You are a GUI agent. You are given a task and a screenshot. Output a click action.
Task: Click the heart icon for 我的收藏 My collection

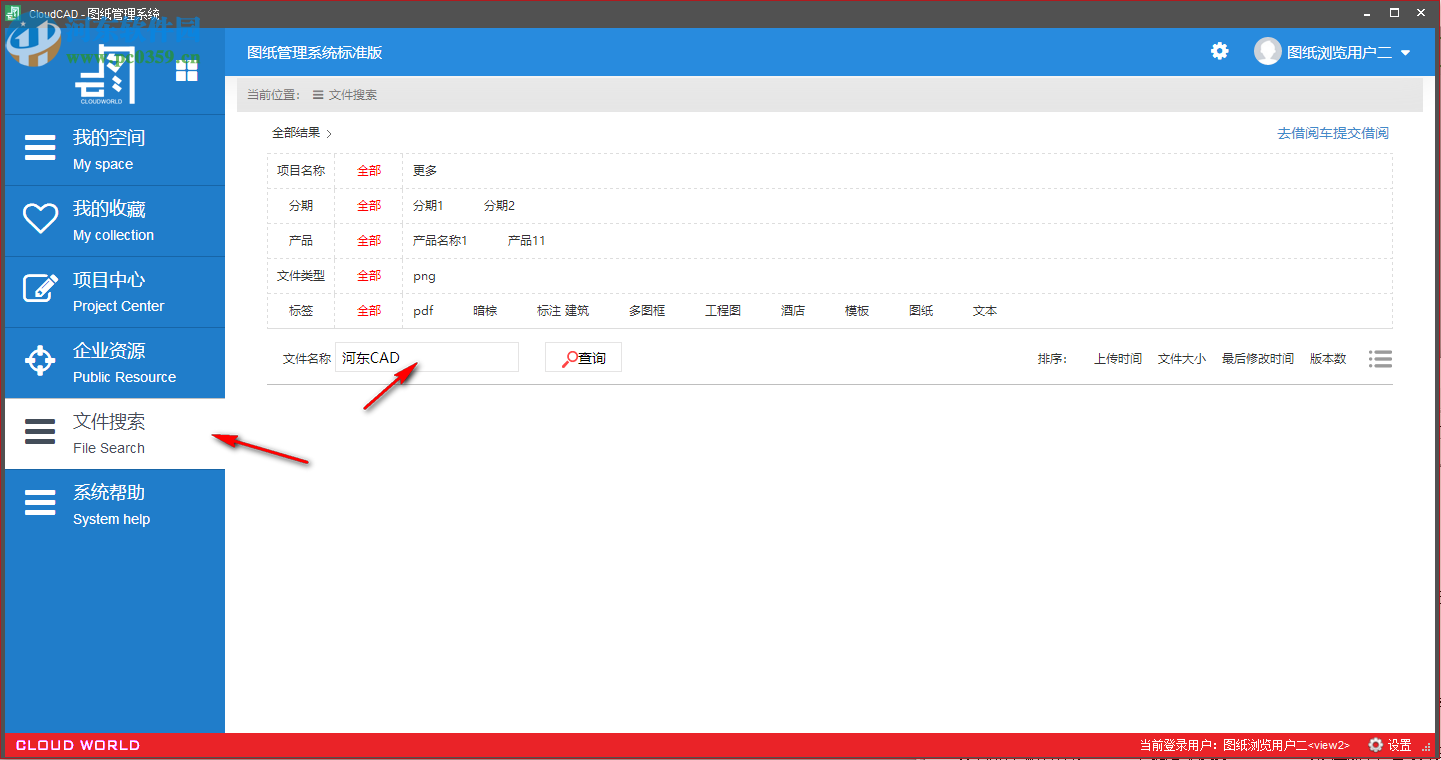tap(40, 217)
